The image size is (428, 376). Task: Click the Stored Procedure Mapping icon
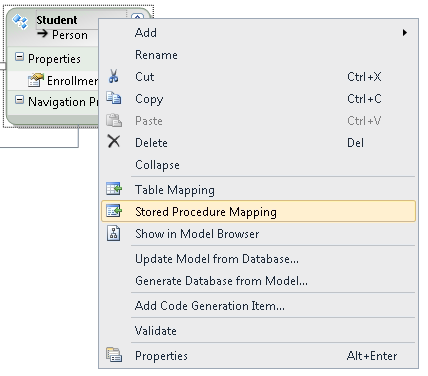click(x=114, y=211)
